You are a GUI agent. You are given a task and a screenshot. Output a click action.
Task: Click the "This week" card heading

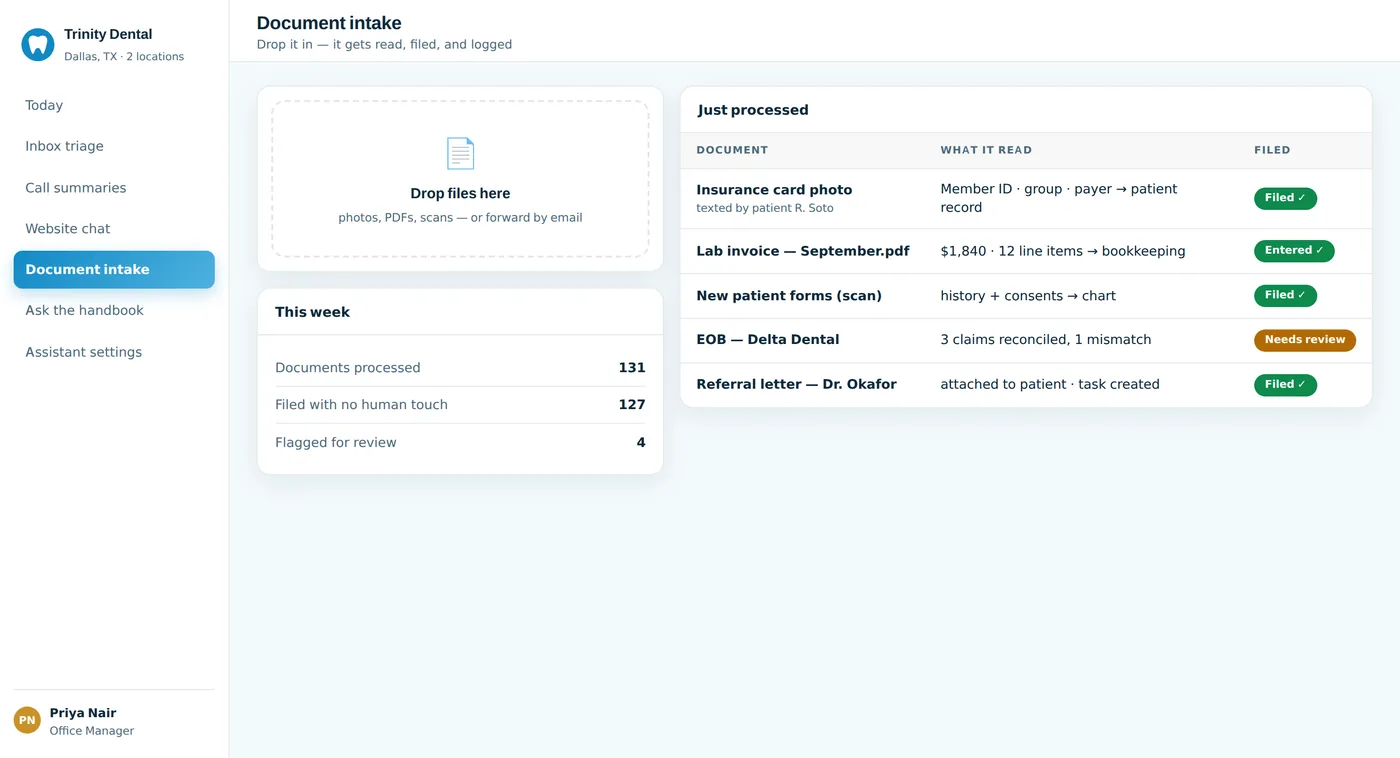click(x=312, y=312)
